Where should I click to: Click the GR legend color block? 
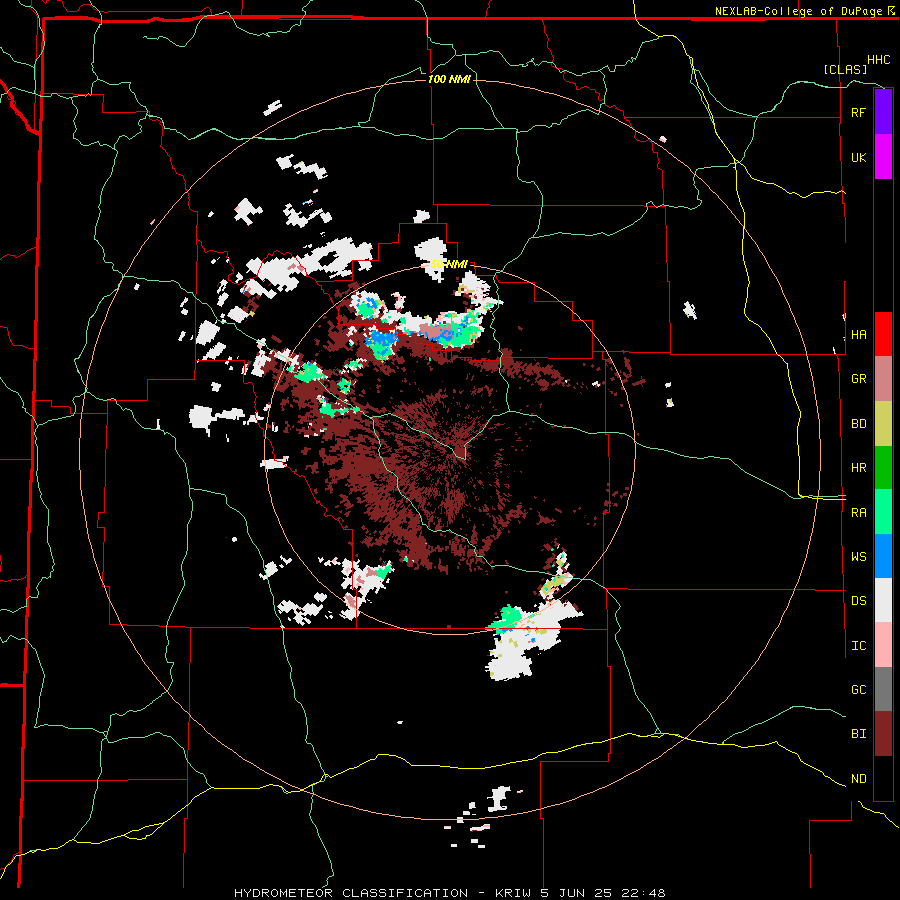tap(883, 378)
